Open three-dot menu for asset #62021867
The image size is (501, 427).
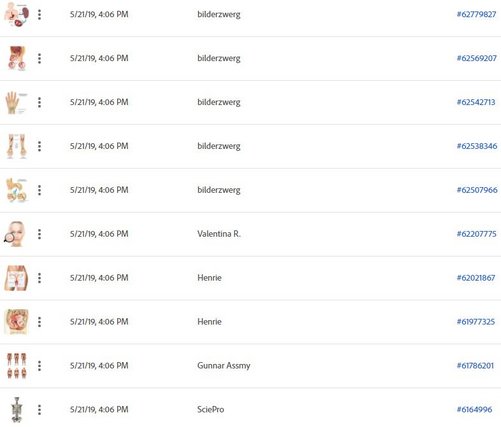pyautogui.click(x=39, y=278)
